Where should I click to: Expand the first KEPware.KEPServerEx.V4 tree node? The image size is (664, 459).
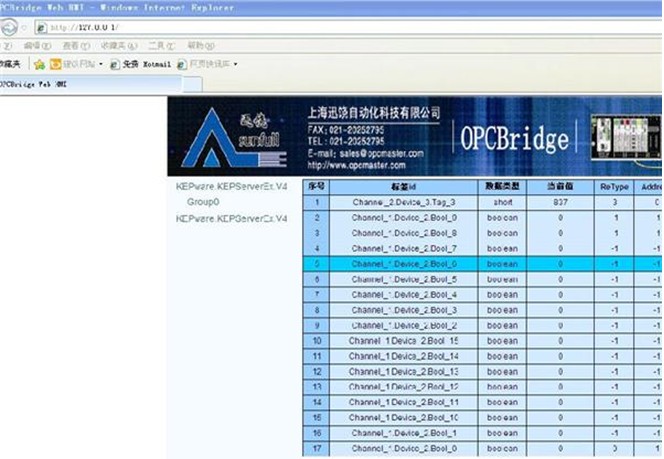click(x=231, y=186)
